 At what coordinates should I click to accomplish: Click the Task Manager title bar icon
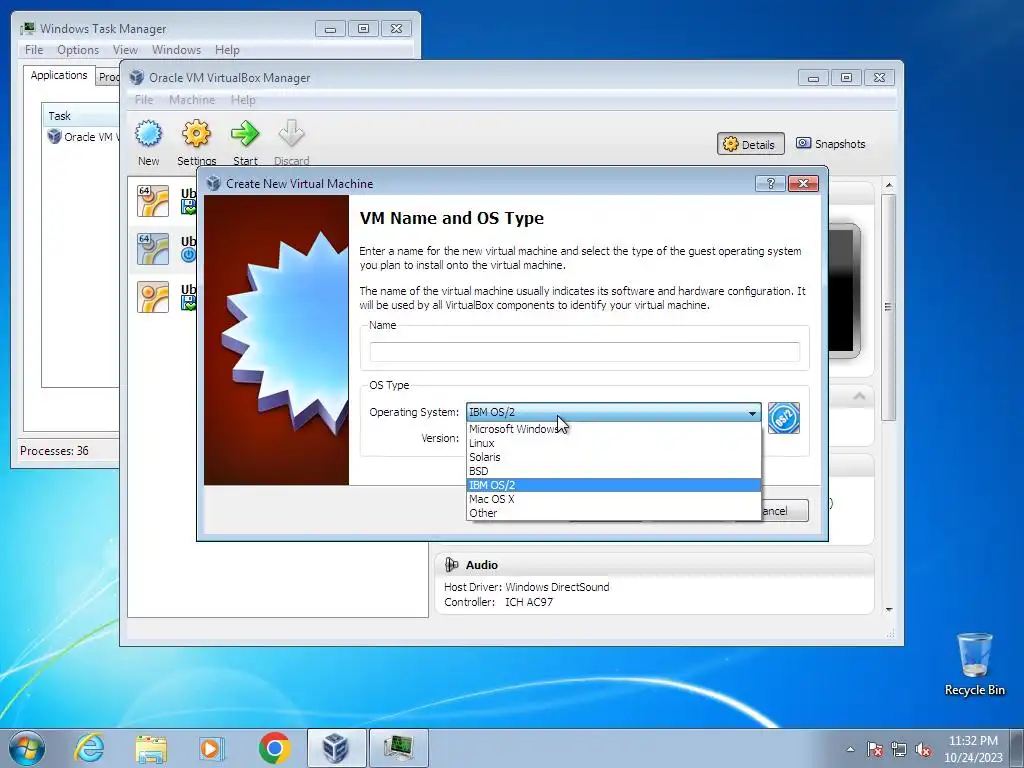pyautogui.click(x=27, y=28)
